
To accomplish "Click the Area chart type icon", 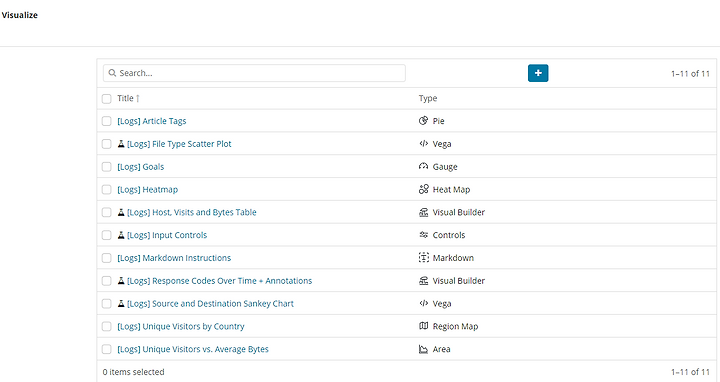I will 423,349.
